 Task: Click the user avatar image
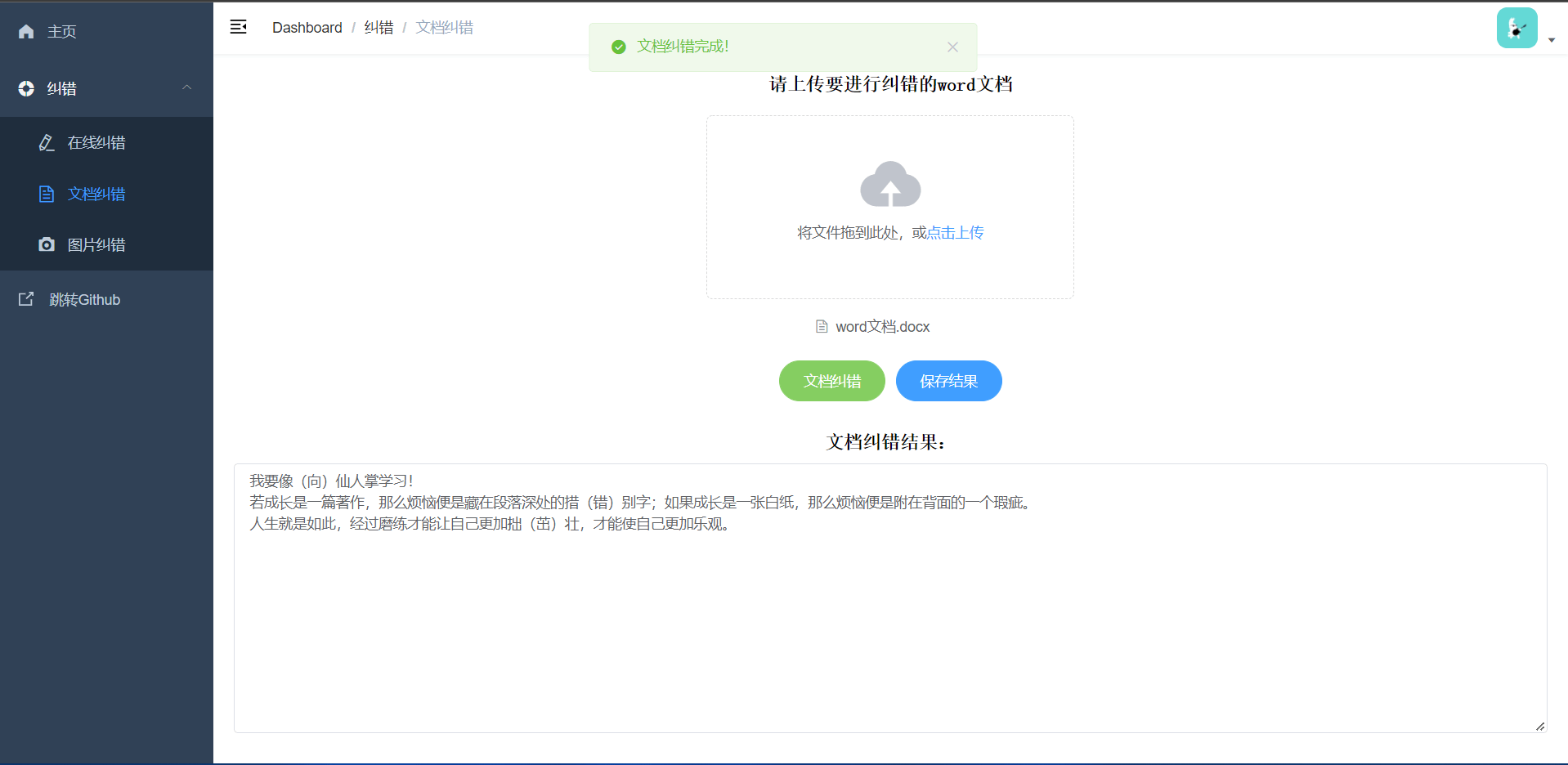pos(1516,29)
